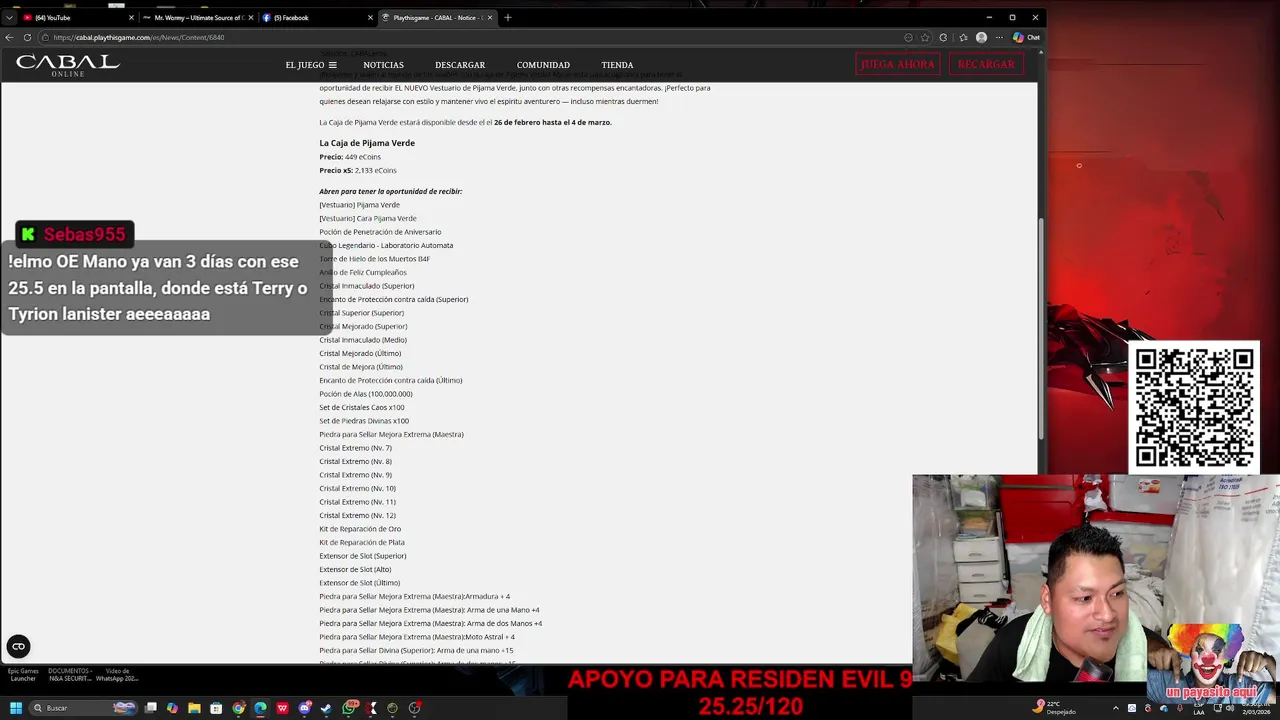
Task: Open File Explorer from taskbar
Action: 195,708
